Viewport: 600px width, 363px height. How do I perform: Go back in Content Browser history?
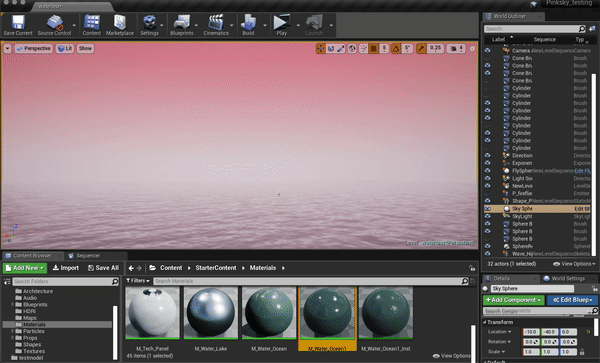click(131, 268)
